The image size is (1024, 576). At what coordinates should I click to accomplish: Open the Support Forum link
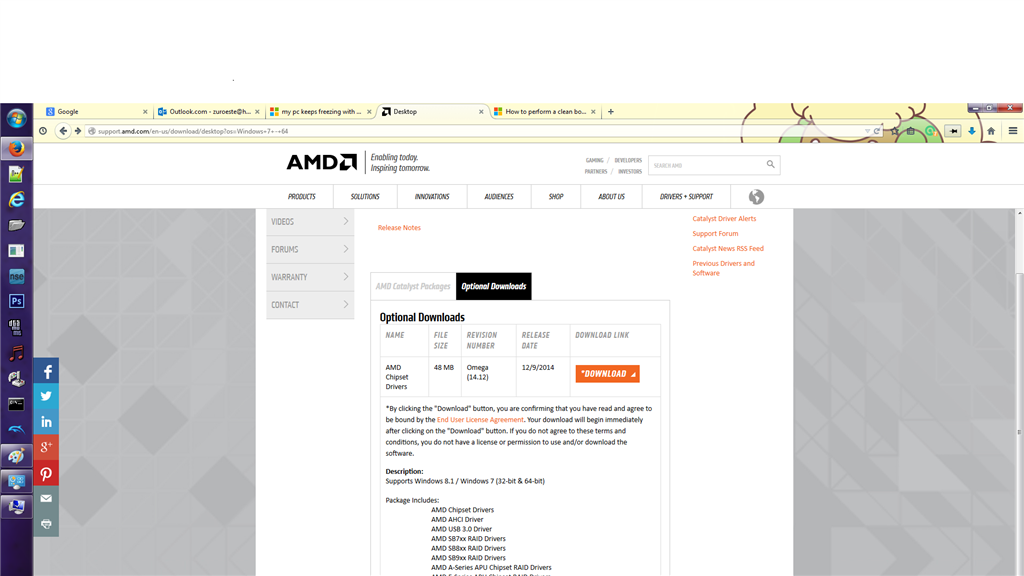pos(715,234)
